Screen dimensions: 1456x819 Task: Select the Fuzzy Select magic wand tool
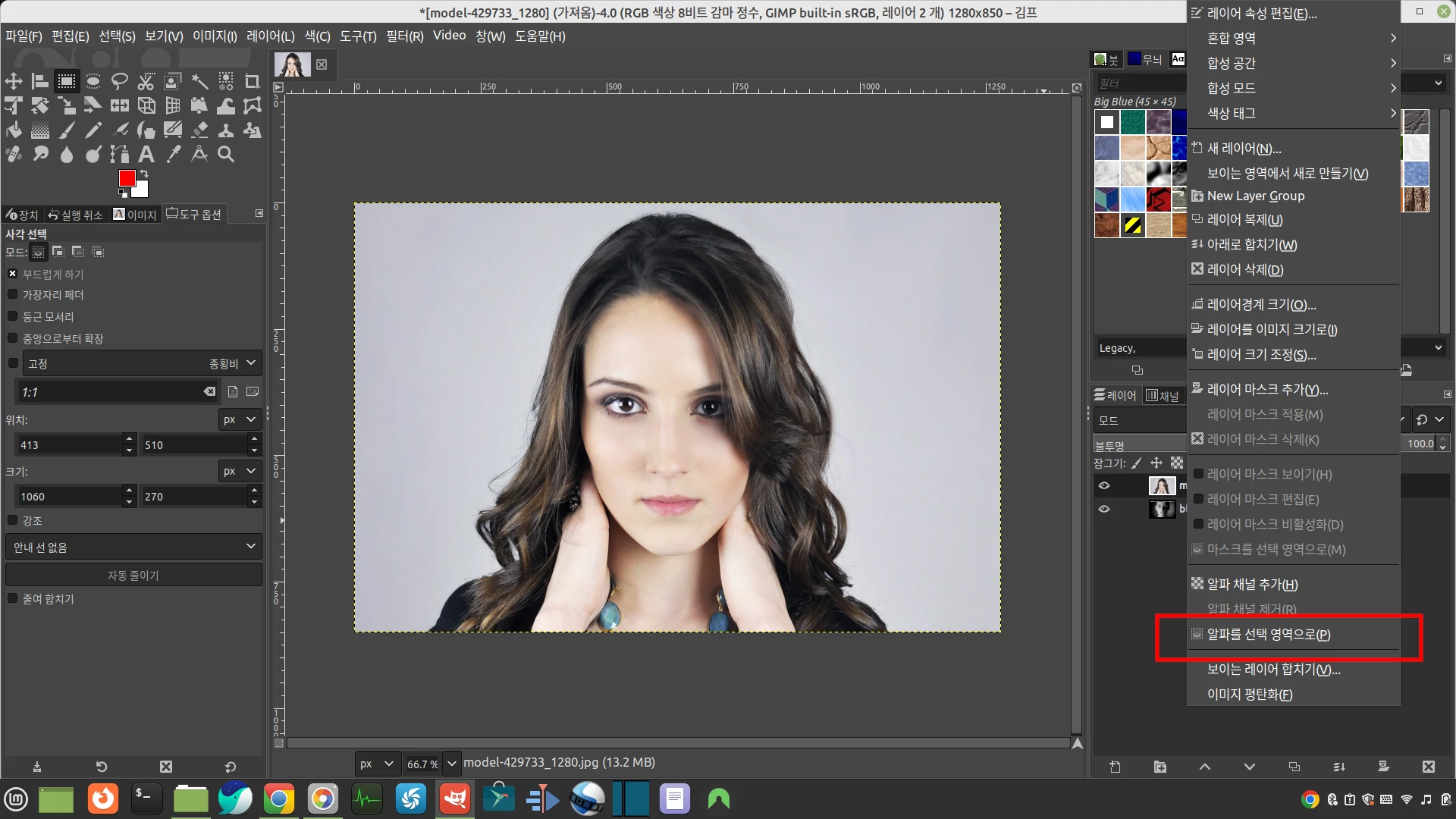(199, 81)
